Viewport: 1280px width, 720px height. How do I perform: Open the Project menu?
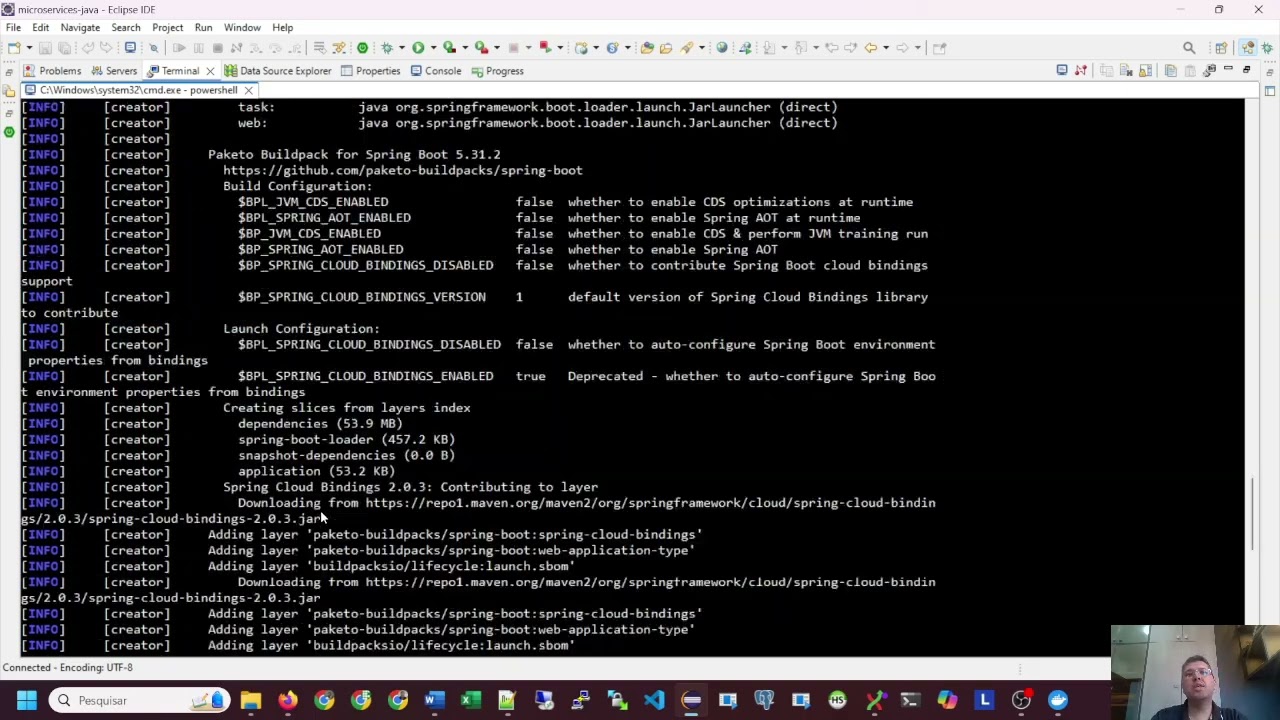coord(167,27)
